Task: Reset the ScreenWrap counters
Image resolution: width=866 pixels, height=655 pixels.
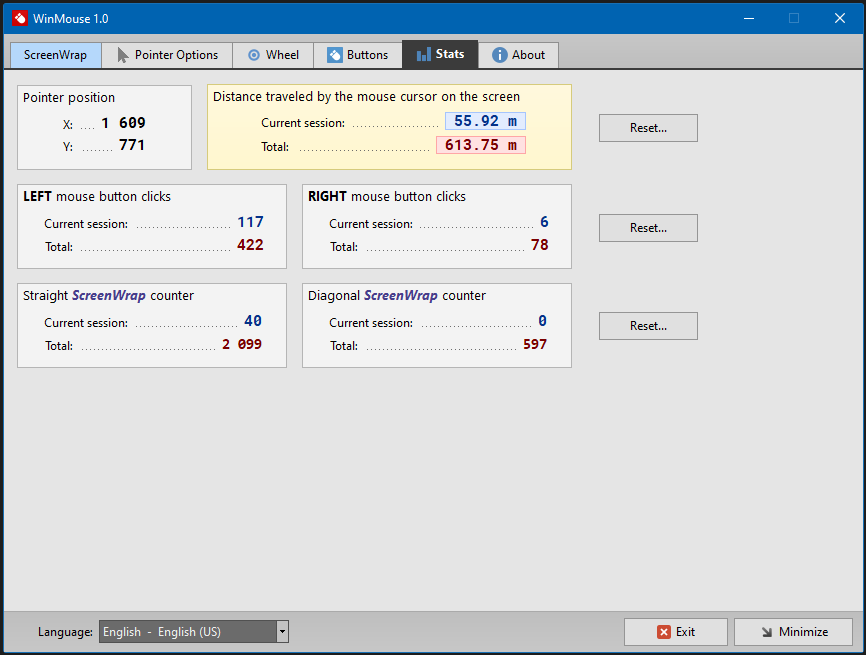Action: coord(648,326)
